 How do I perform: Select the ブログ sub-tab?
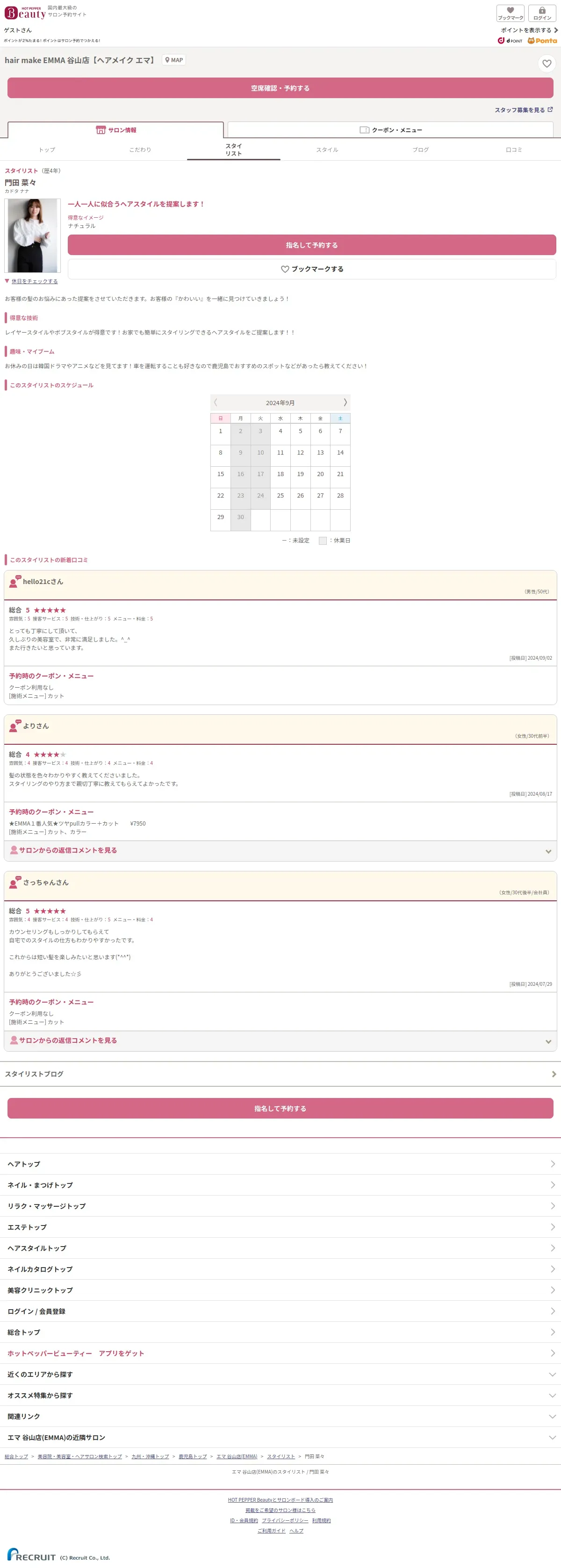click(x=420, y=150)
